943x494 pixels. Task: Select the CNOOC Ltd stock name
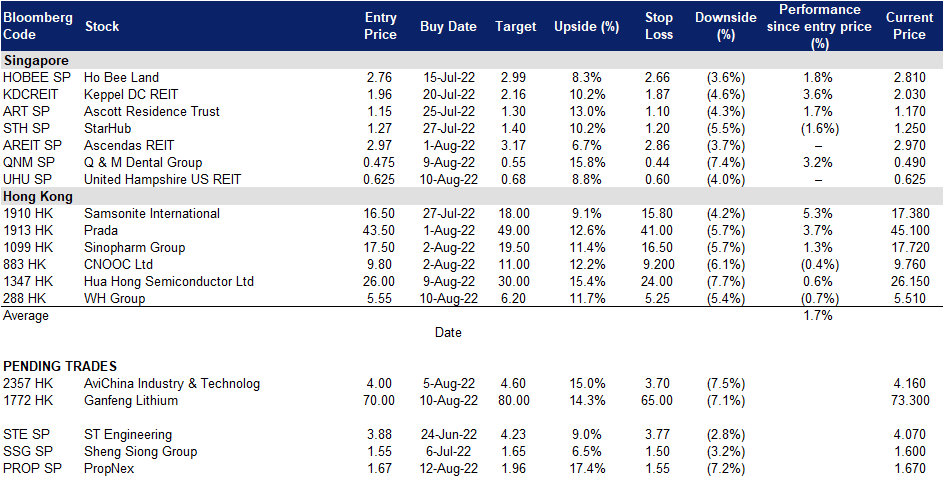[x=118, y=264]
